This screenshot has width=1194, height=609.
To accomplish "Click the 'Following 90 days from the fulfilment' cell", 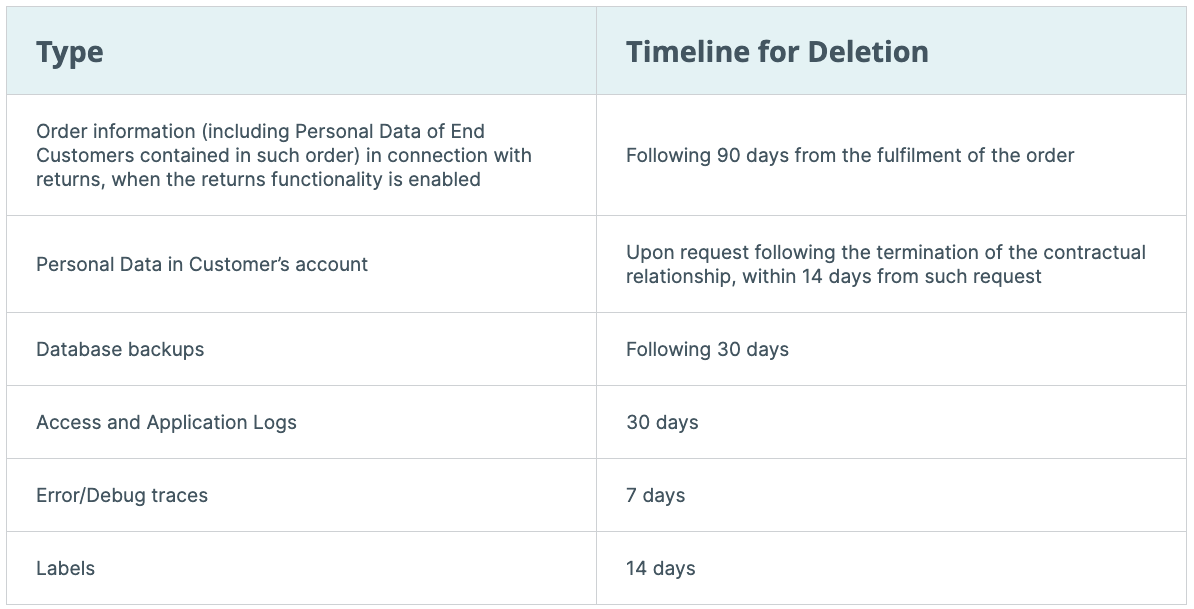I will (850, 155).
